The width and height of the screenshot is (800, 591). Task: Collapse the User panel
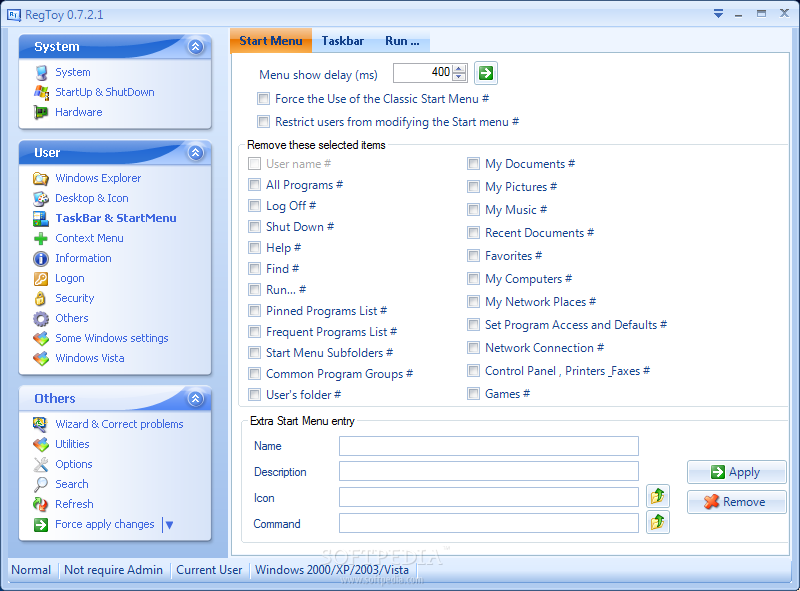coord(195,153)
